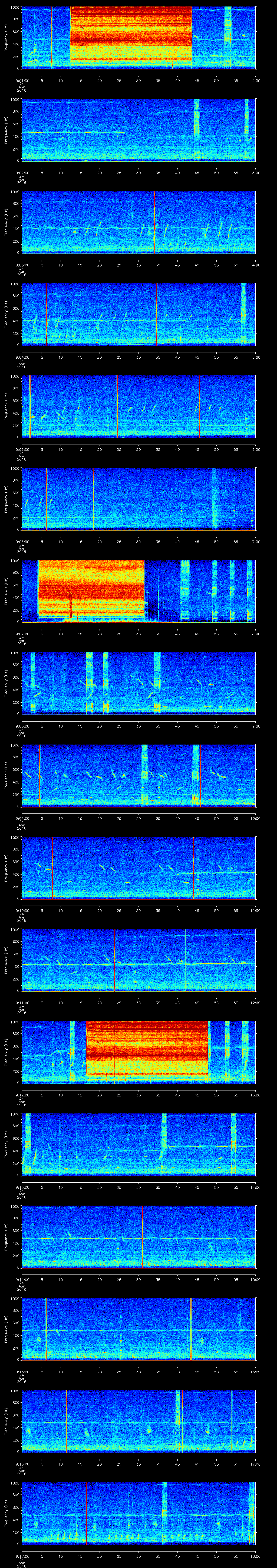Click the "9:09:00" start time label
The height and width of the screenshot is (1568, 277).
pyautogui.click(x=22, y=818)
